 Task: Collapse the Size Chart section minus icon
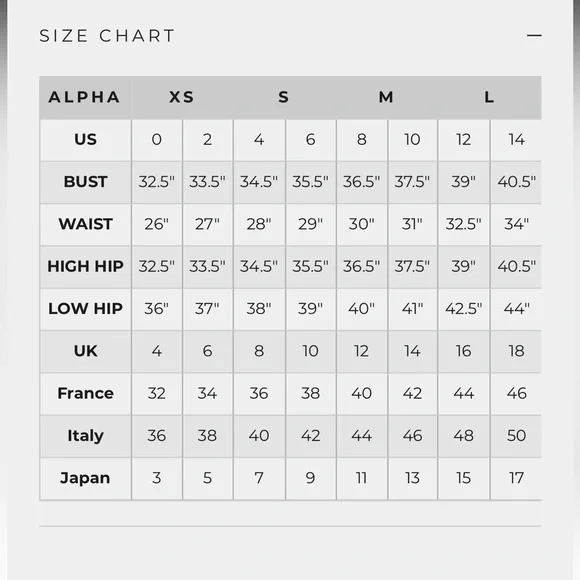pos(534,36)
